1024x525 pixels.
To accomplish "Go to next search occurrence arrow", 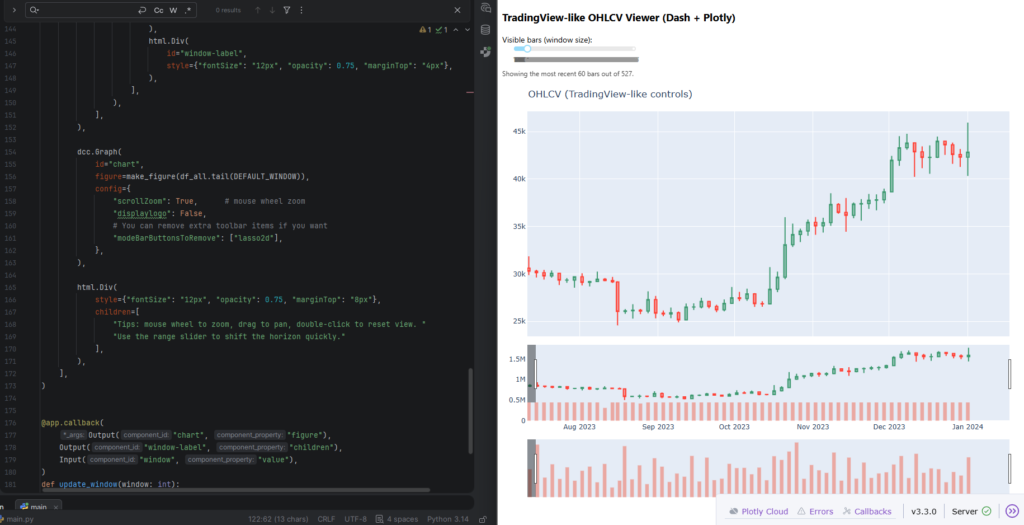I will click(273, 10).
